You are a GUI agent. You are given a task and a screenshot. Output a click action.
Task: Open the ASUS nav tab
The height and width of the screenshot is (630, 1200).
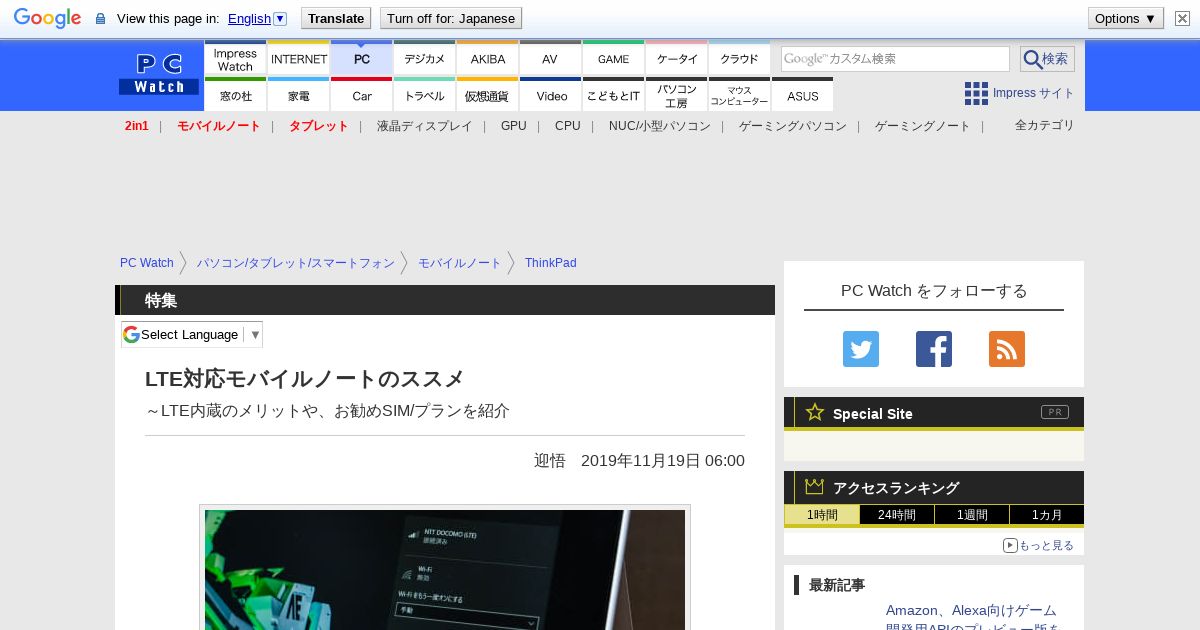(803, 95)
